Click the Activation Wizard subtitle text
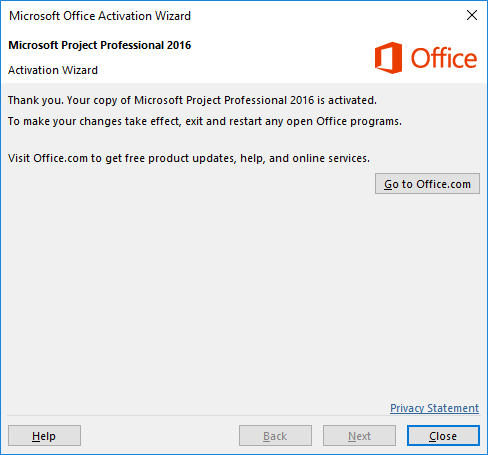The image size is (488, 455). pos(53,70)
